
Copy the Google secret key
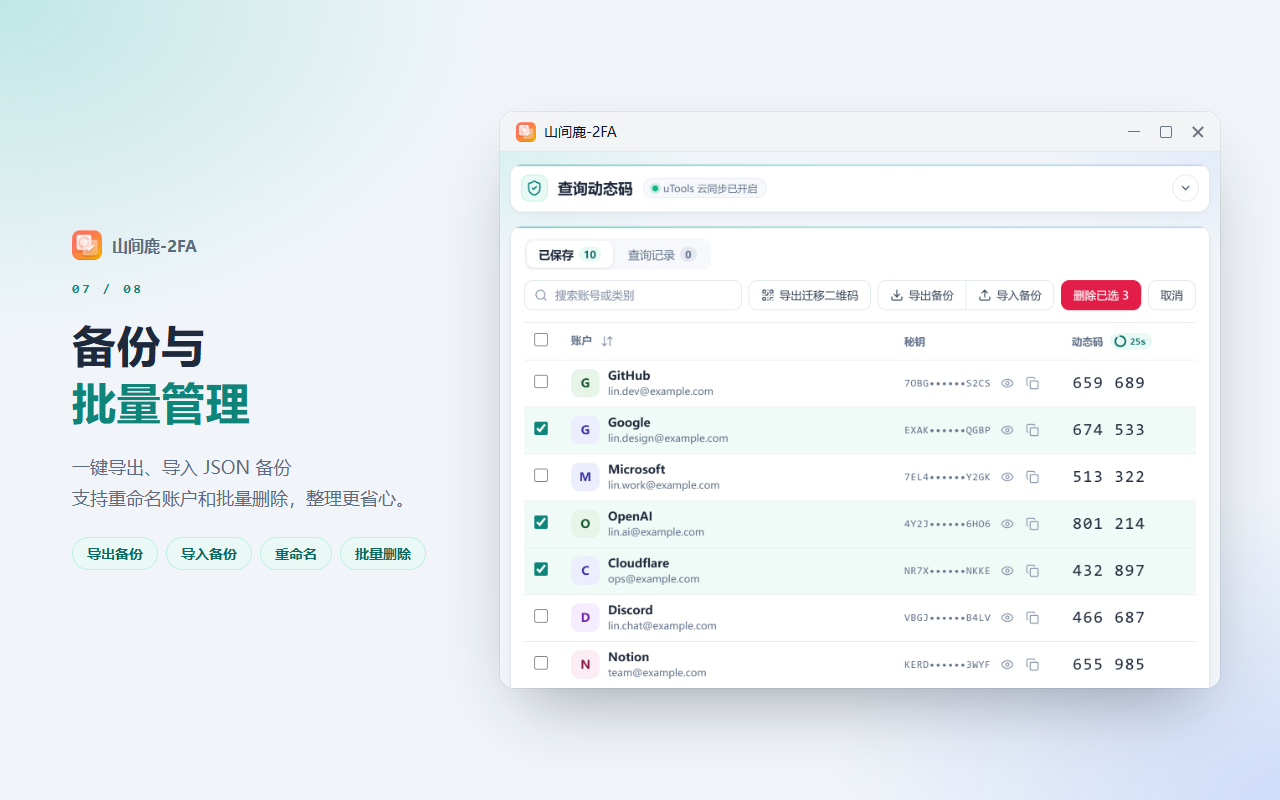coord(1033,430)
